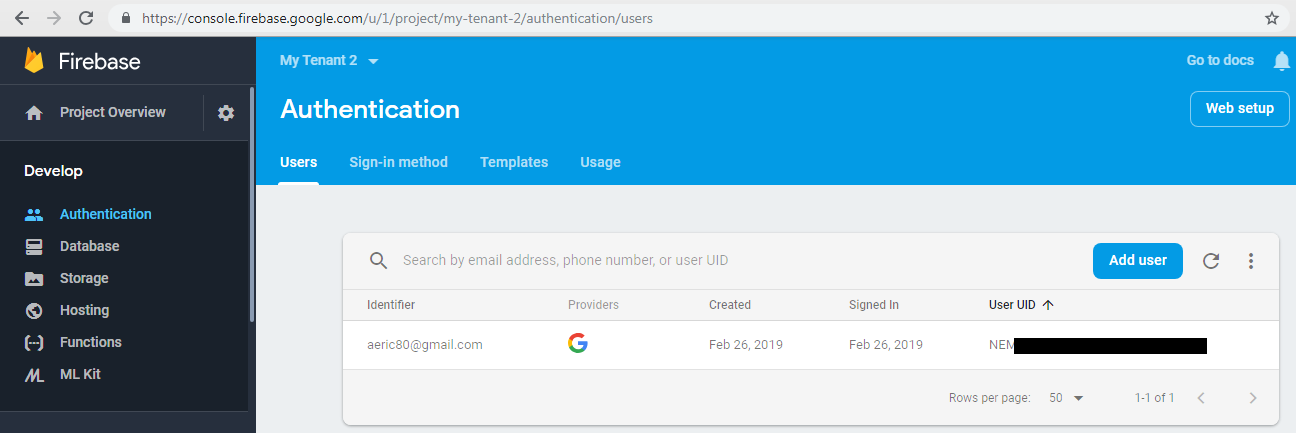1296x433 pixels.
Task: Follow the Go to docs link
Action: tap(1220, 61)
